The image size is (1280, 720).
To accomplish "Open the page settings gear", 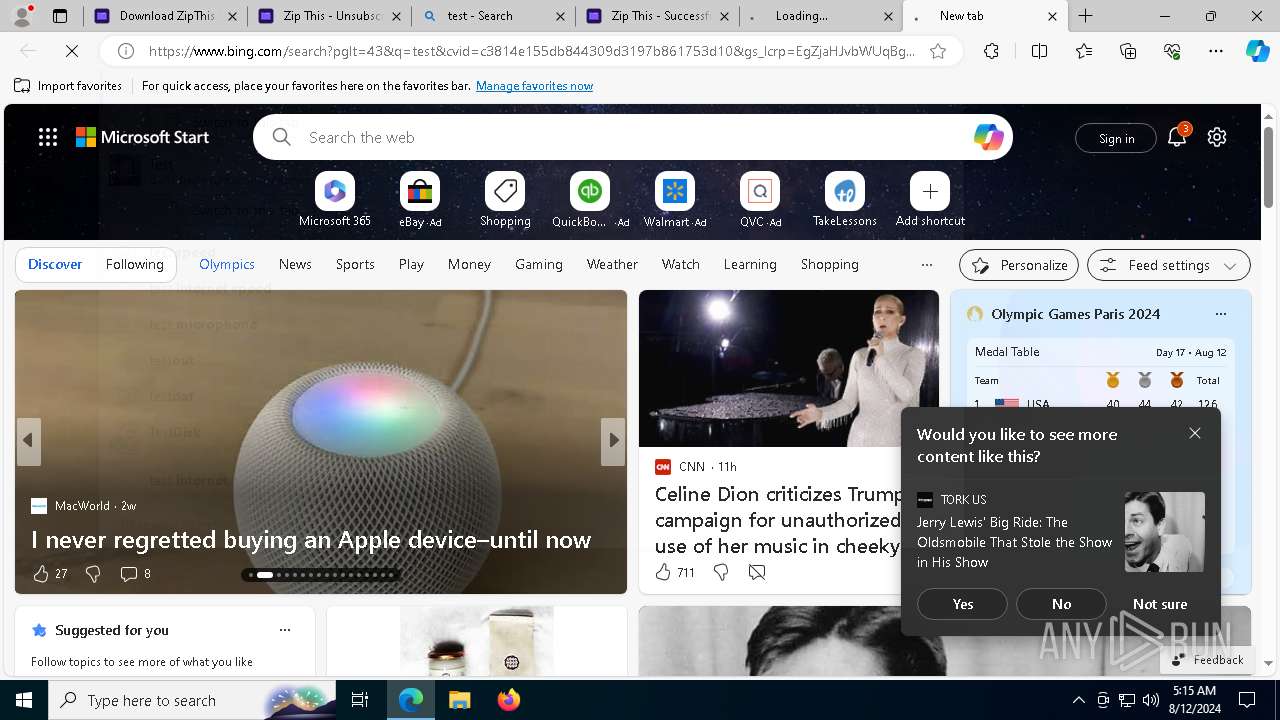I will (1217, 138).
